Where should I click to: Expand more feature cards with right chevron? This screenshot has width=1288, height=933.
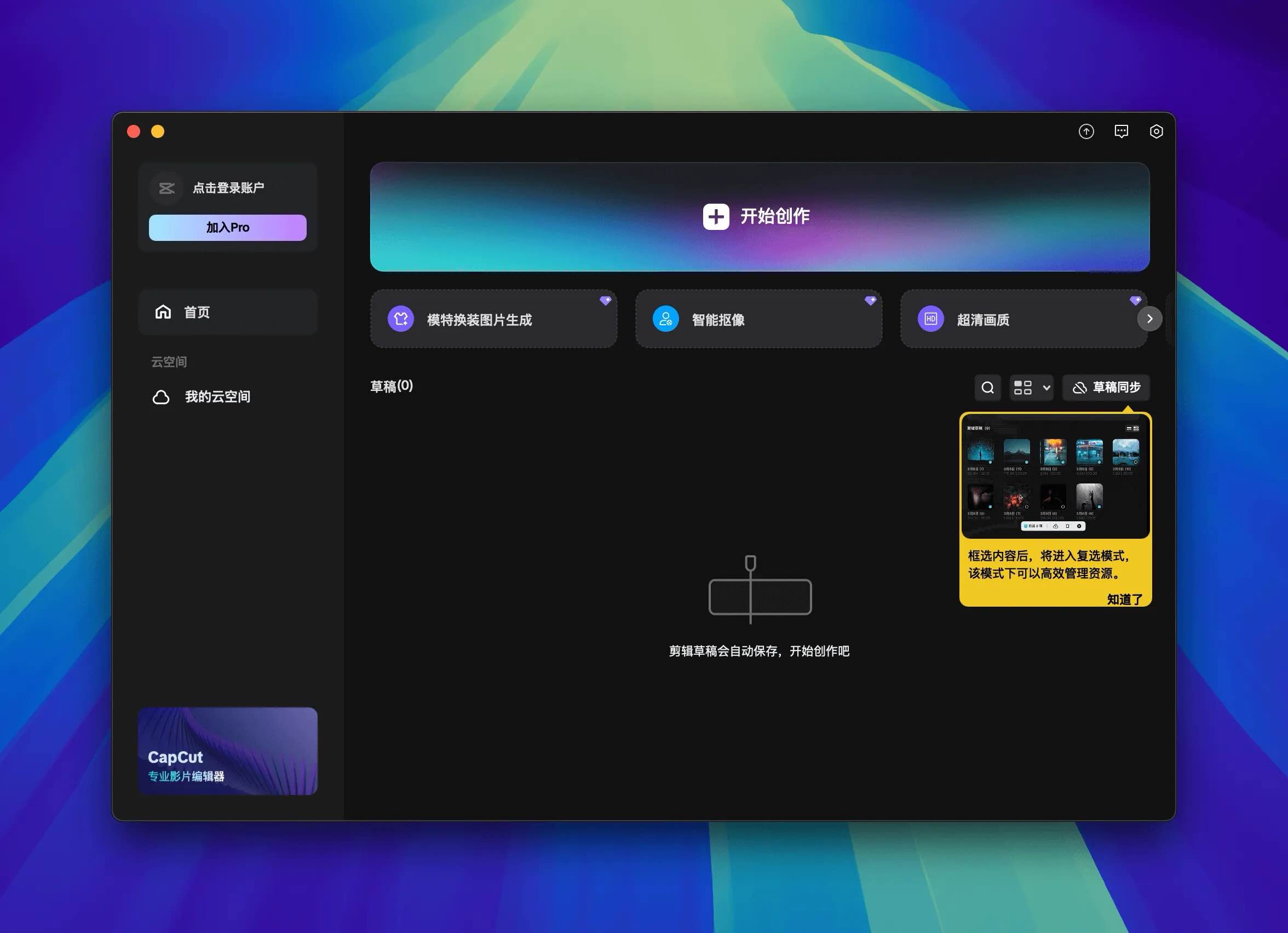pyautogui.click(x=1149, y=319)
